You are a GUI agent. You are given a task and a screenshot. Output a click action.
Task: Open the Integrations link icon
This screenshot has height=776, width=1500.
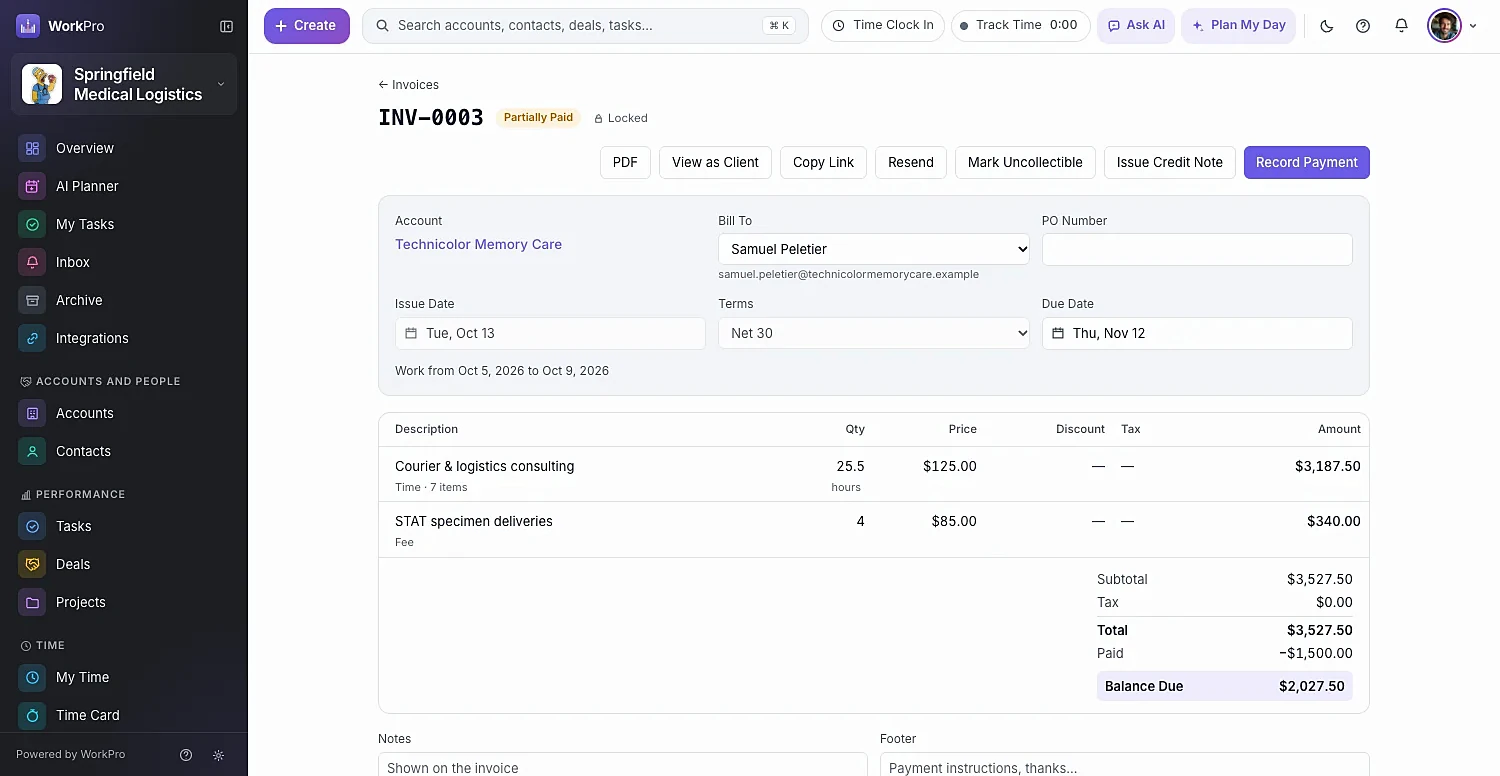pos(32,338)
